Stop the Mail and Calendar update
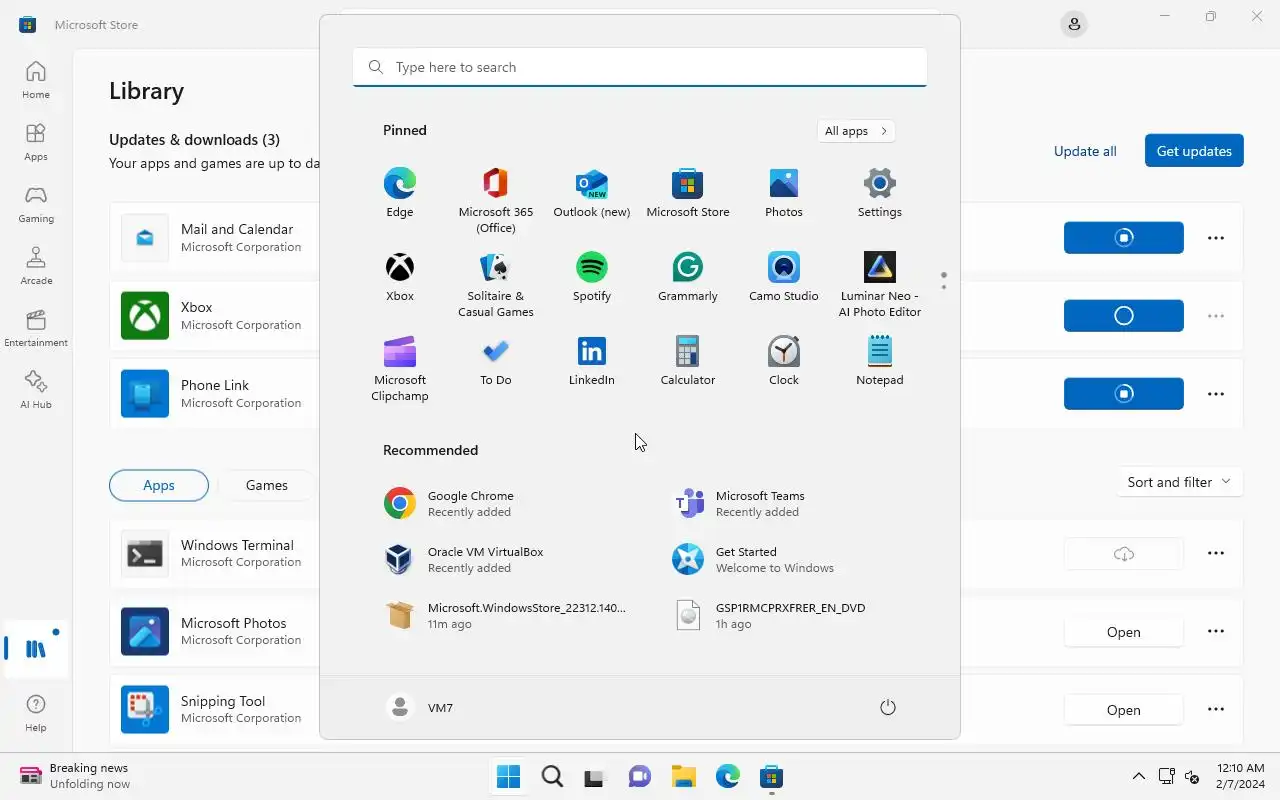This screenshot has width=1280, height=800. tap(1124, 238)
